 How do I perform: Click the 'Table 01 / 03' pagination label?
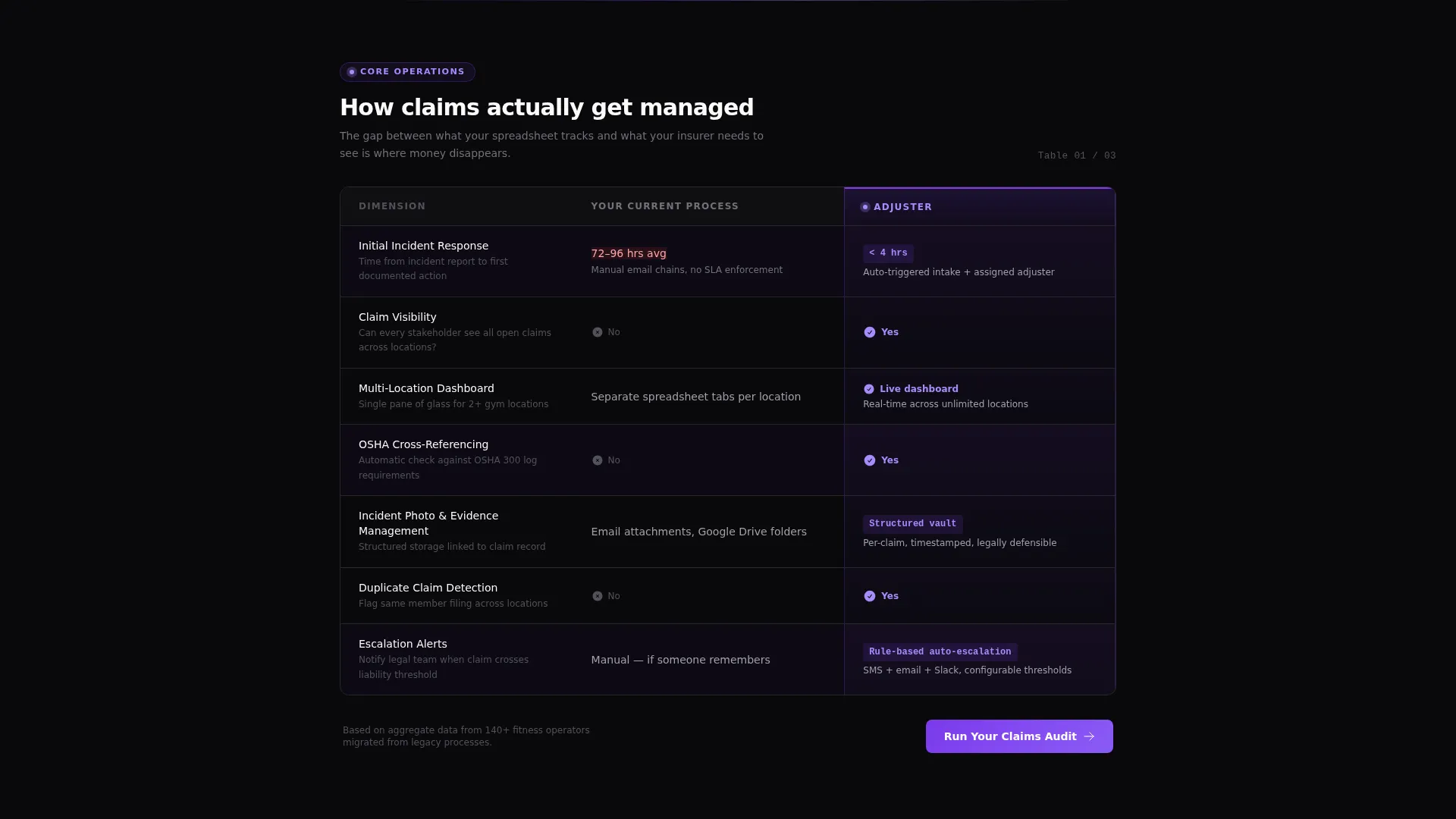pyautogui.click(x=1077, y=155)
